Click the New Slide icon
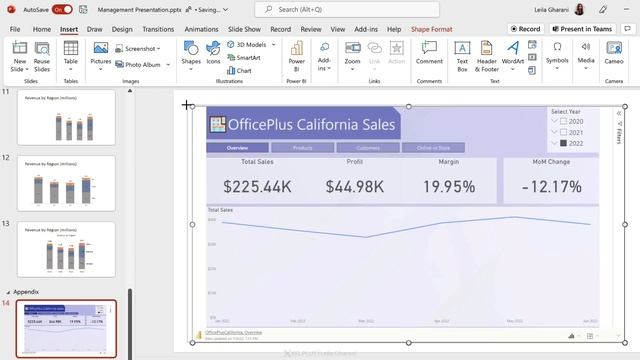Image resolution: width=640 pixels, height=360 pixels. [19, 48]
